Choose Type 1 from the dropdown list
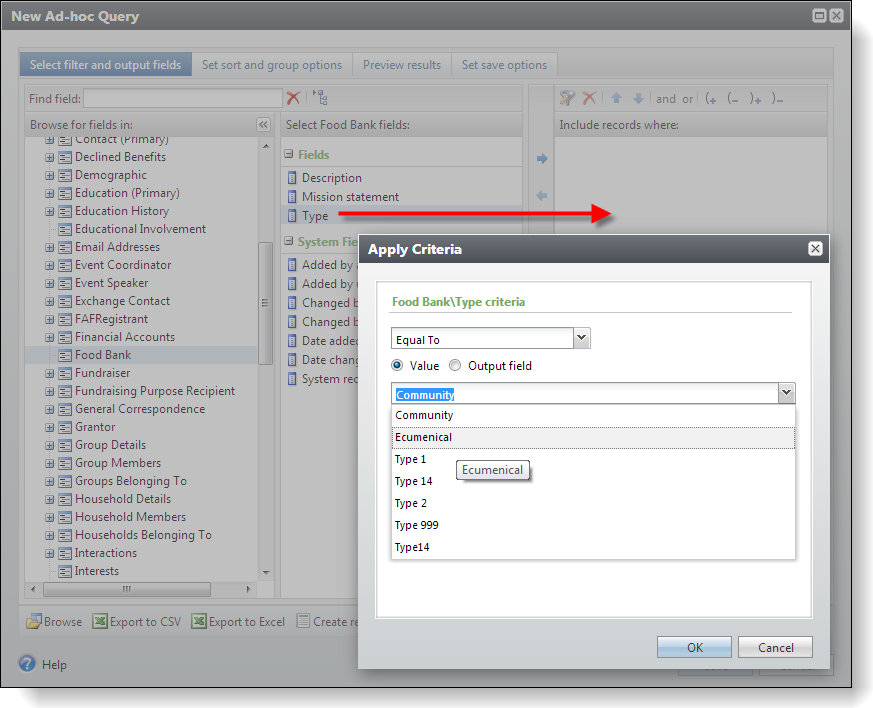 594,459
